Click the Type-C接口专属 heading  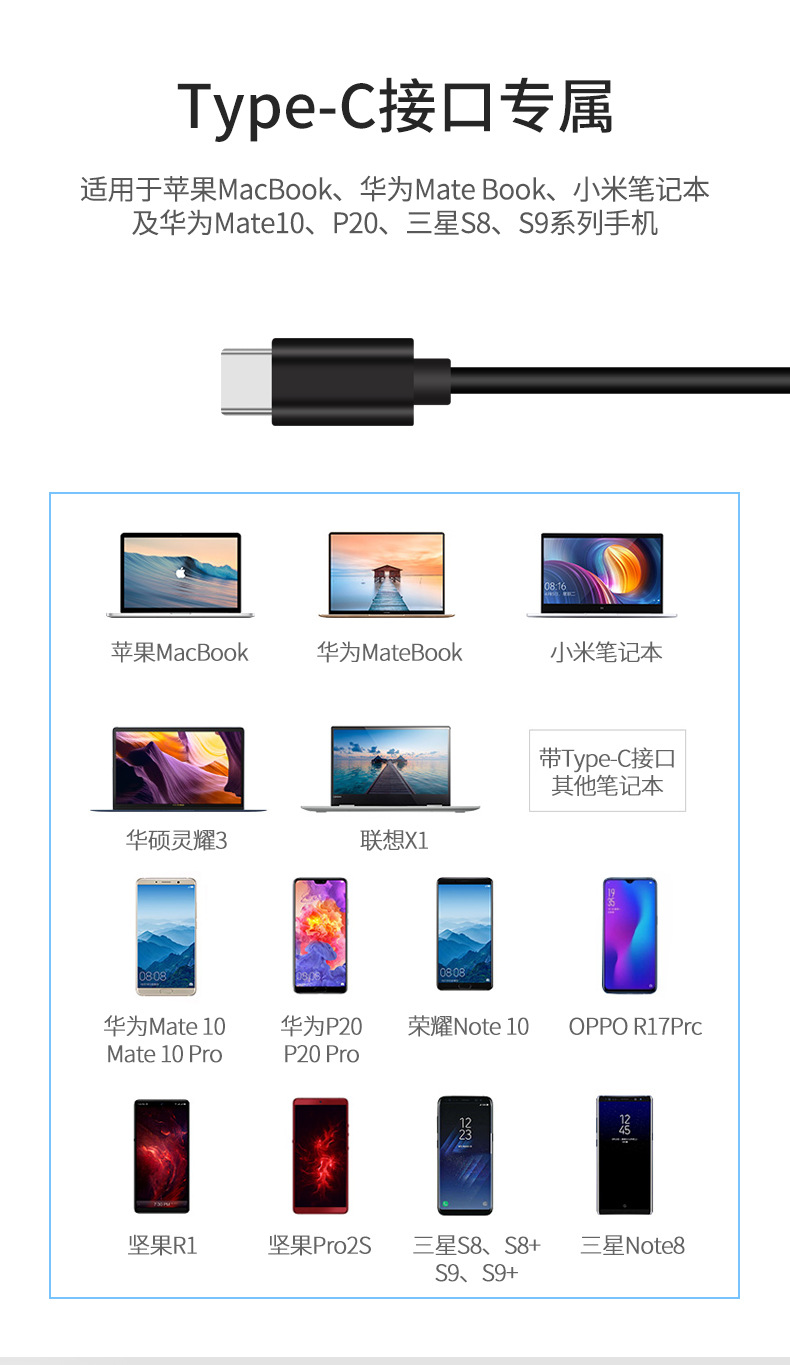(x=395, y=107)
